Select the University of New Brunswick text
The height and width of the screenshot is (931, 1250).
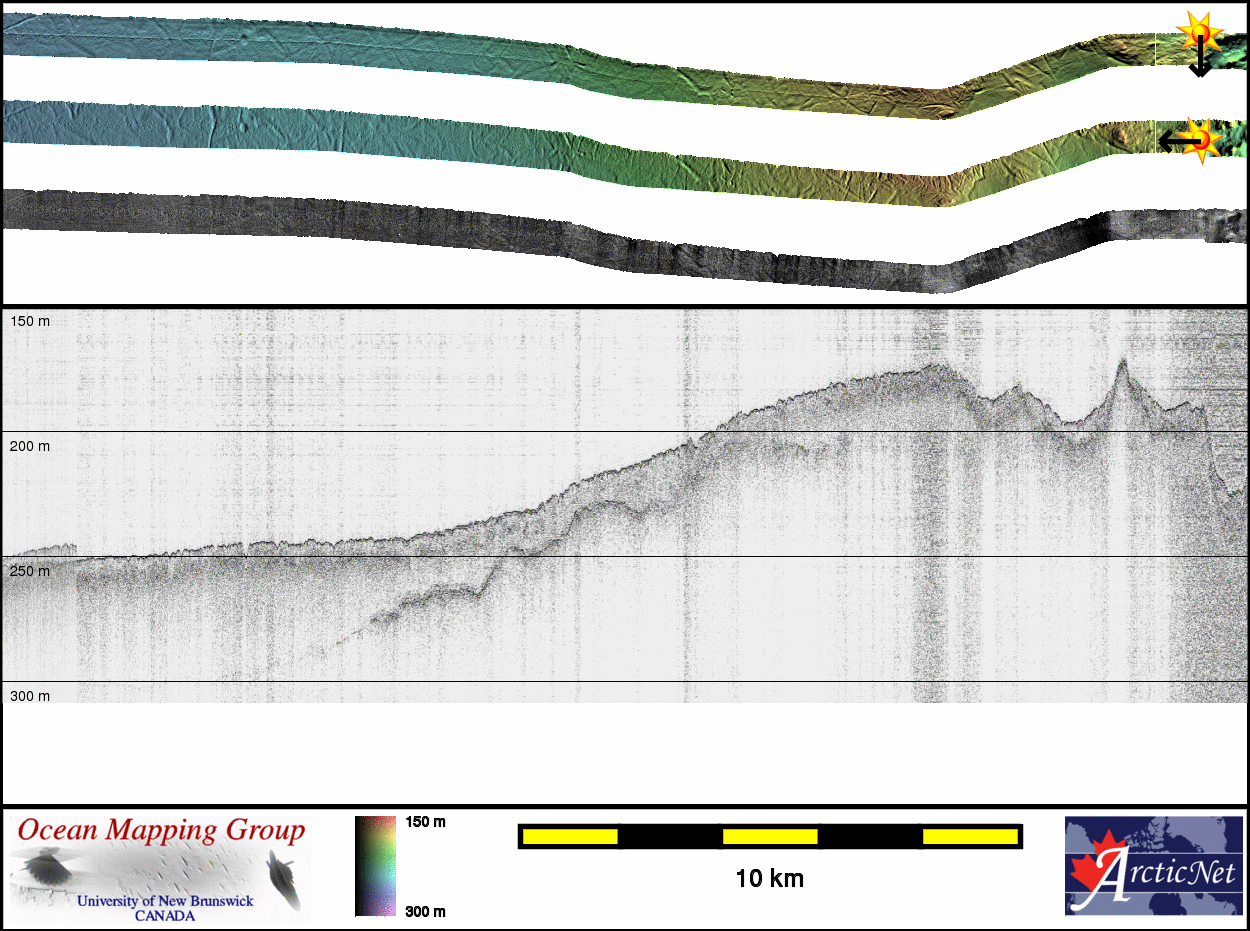[x=165, y=901]
